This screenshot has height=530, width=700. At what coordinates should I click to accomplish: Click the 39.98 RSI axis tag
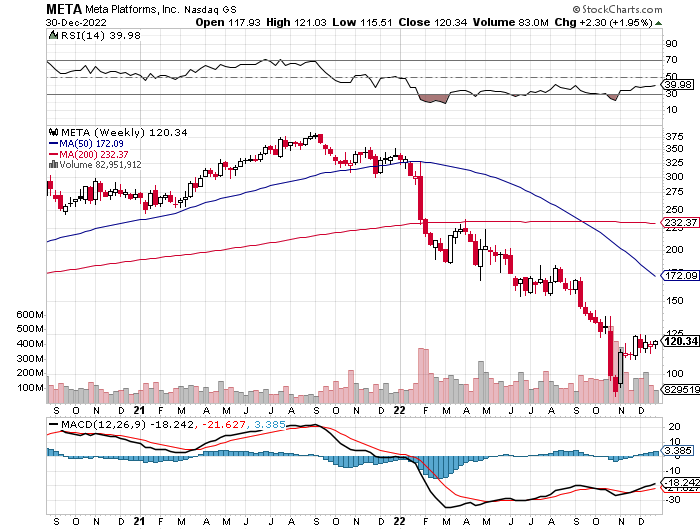pyautogui.click(x=677, y=84)
